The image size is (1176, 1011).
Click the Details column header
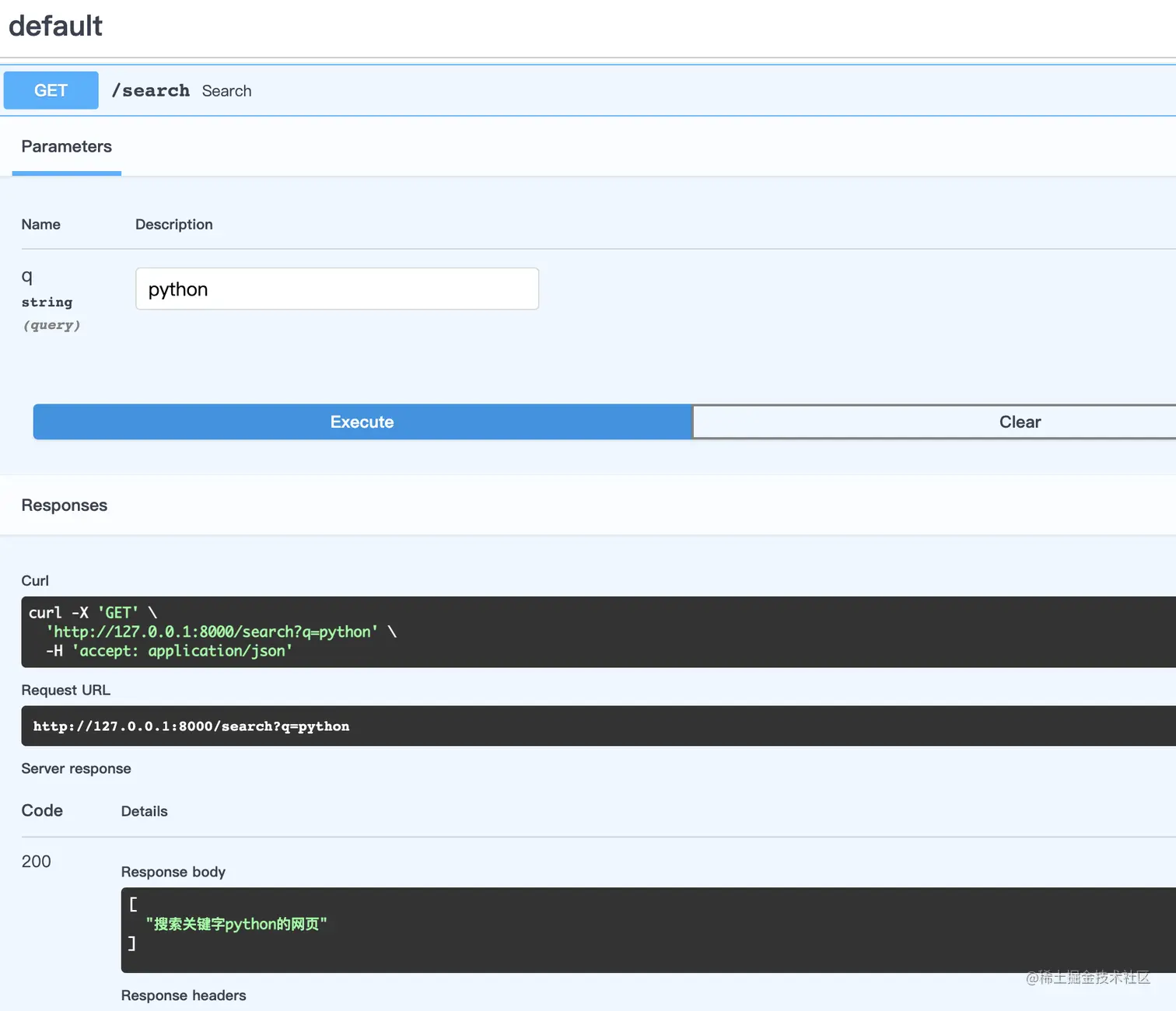145,811
